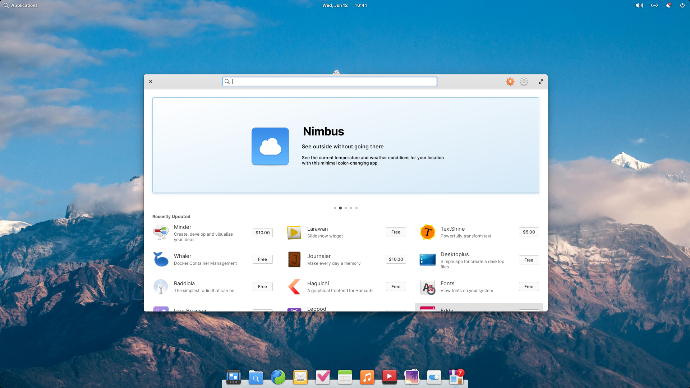Launch Multitasking View from the dock

[x=234, y=377]
